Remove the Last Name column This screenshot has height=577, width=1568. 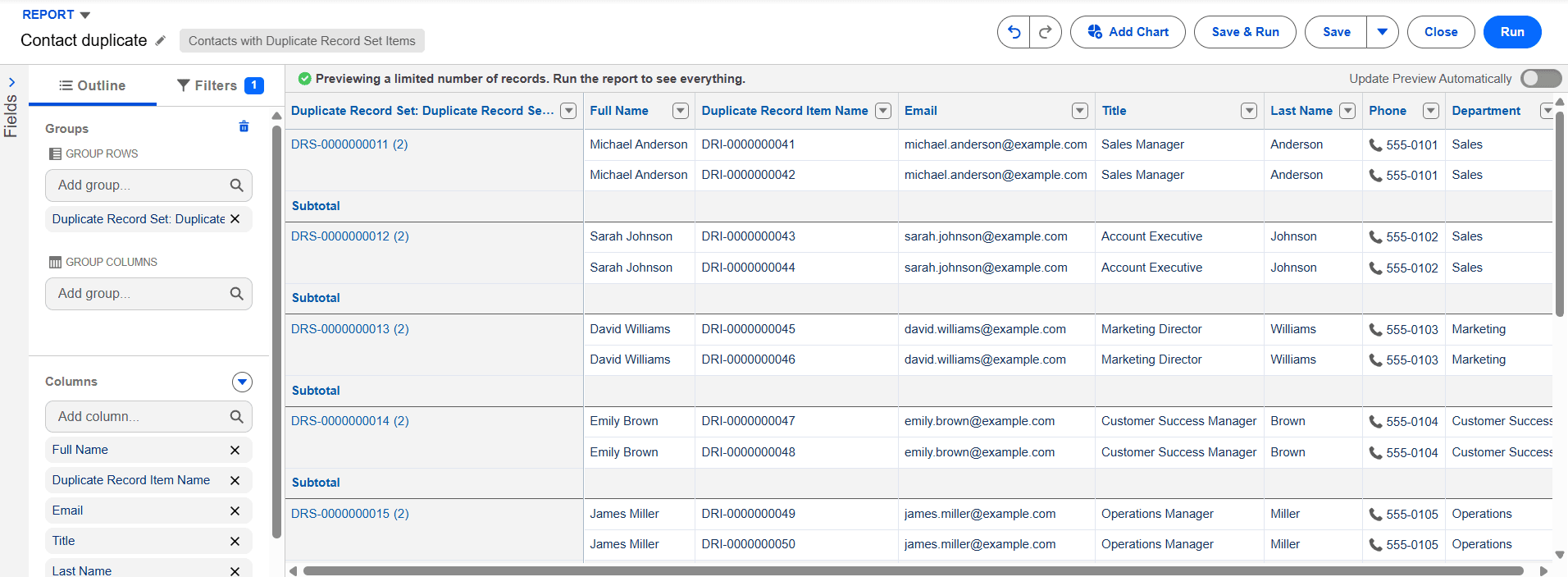[235, 570]
